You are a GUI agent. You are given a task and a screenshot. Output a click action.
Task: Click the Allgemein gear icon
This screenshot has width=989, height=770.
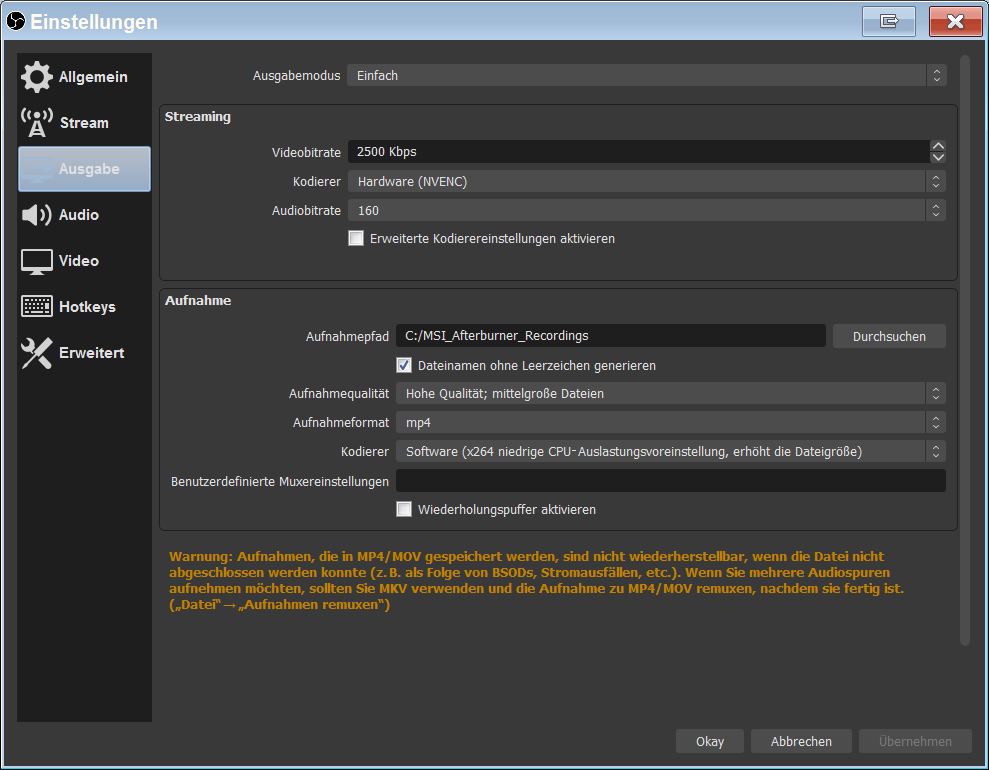click(37, 77)
